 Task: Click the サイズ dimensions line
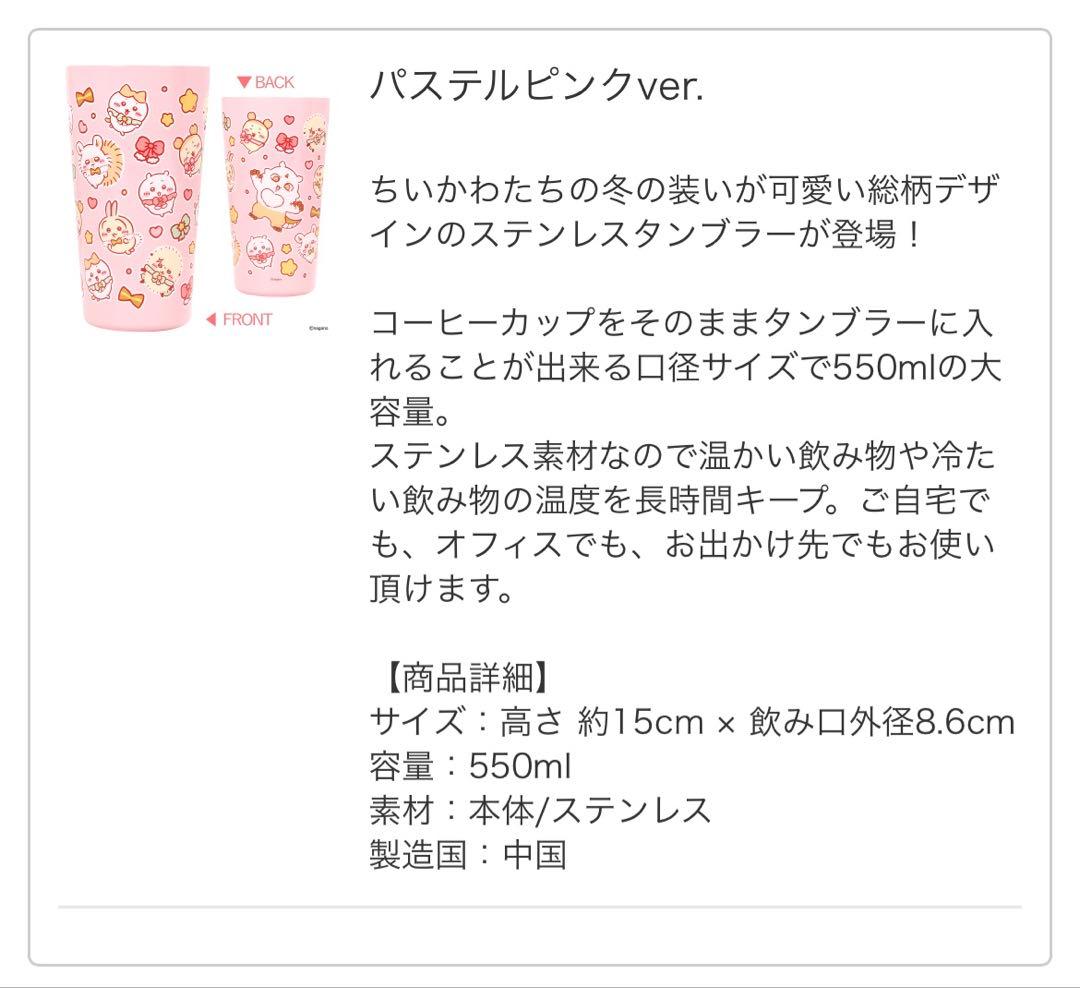[692, 721]
